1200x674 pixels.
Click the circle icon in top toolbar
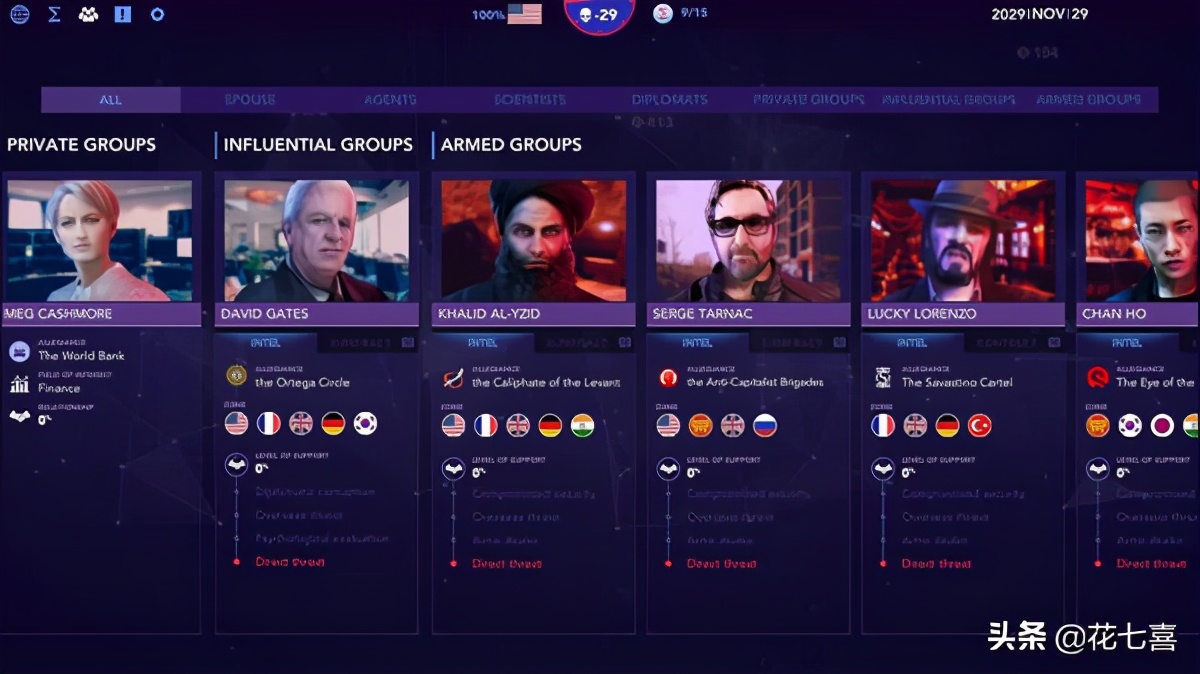click(157, 15)
